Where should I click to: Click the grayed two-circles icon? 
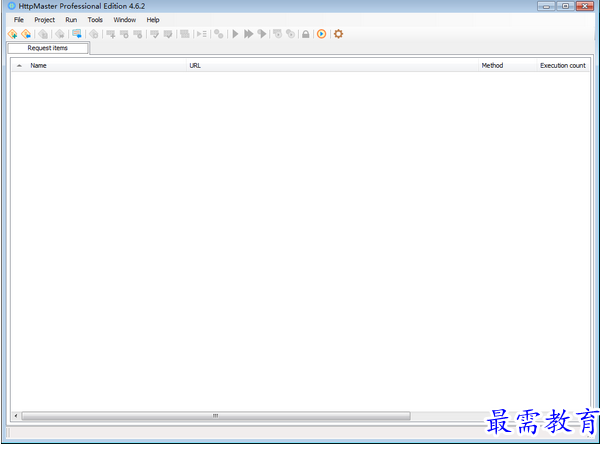(219, 34)
